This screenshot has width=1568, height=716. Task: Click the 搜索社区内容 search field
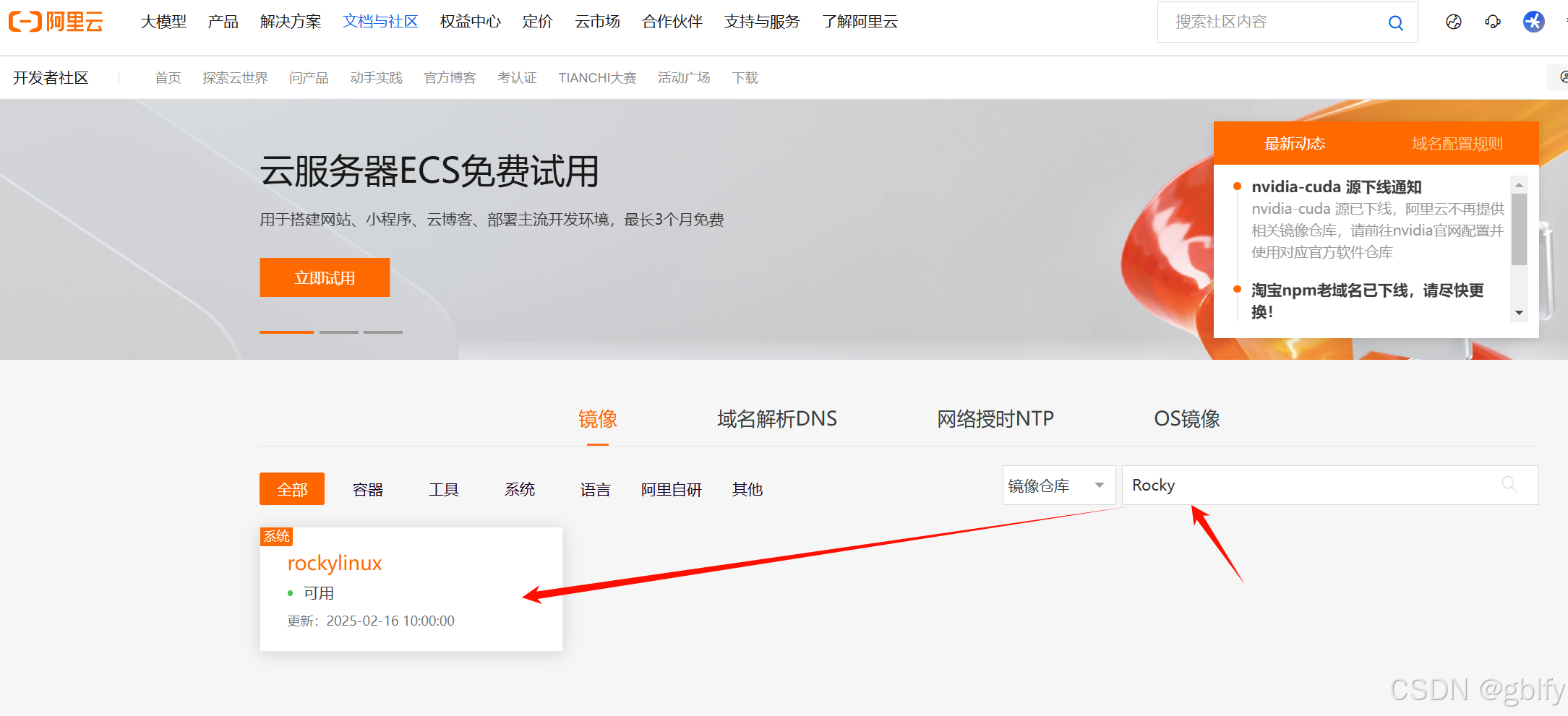pos(1287,22)
